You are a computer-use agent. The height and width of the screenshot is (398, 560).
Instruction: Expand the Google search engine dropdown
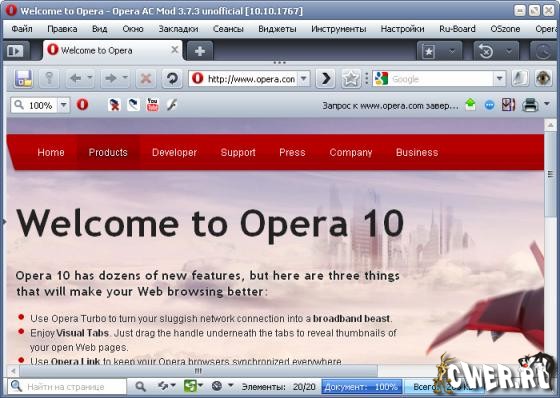500,79
